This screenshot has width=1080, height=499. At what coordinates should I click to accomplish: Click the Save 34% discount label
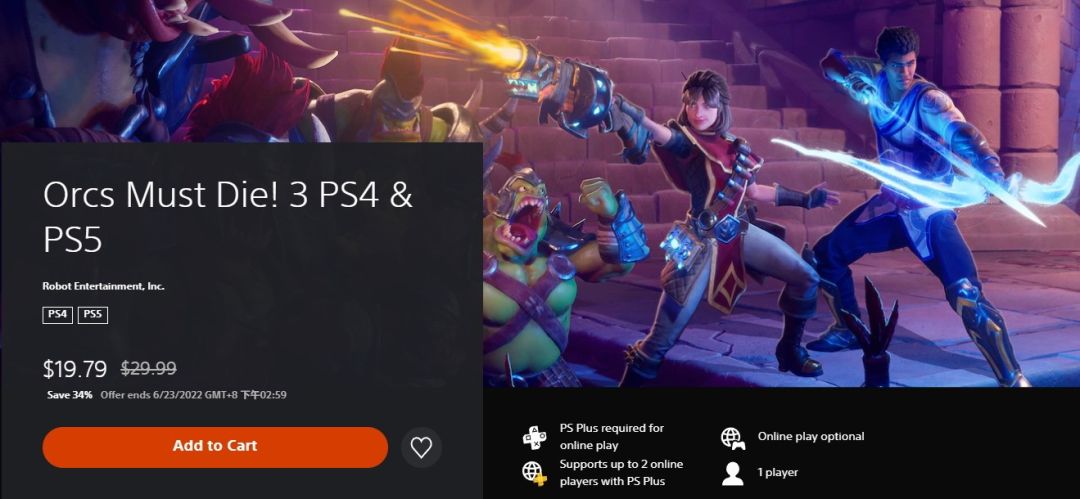click(70, 395)
